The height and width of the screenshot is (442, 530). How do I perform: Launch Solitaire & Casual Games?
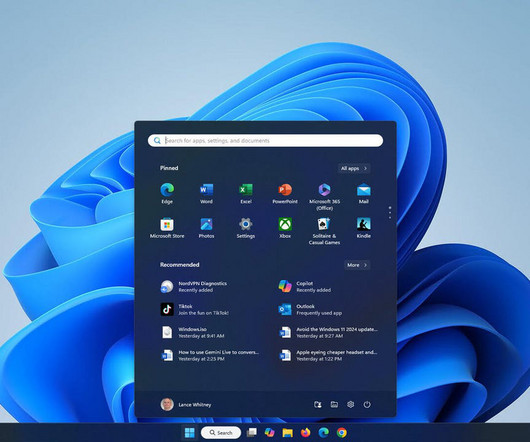click(x=324, y=231)
